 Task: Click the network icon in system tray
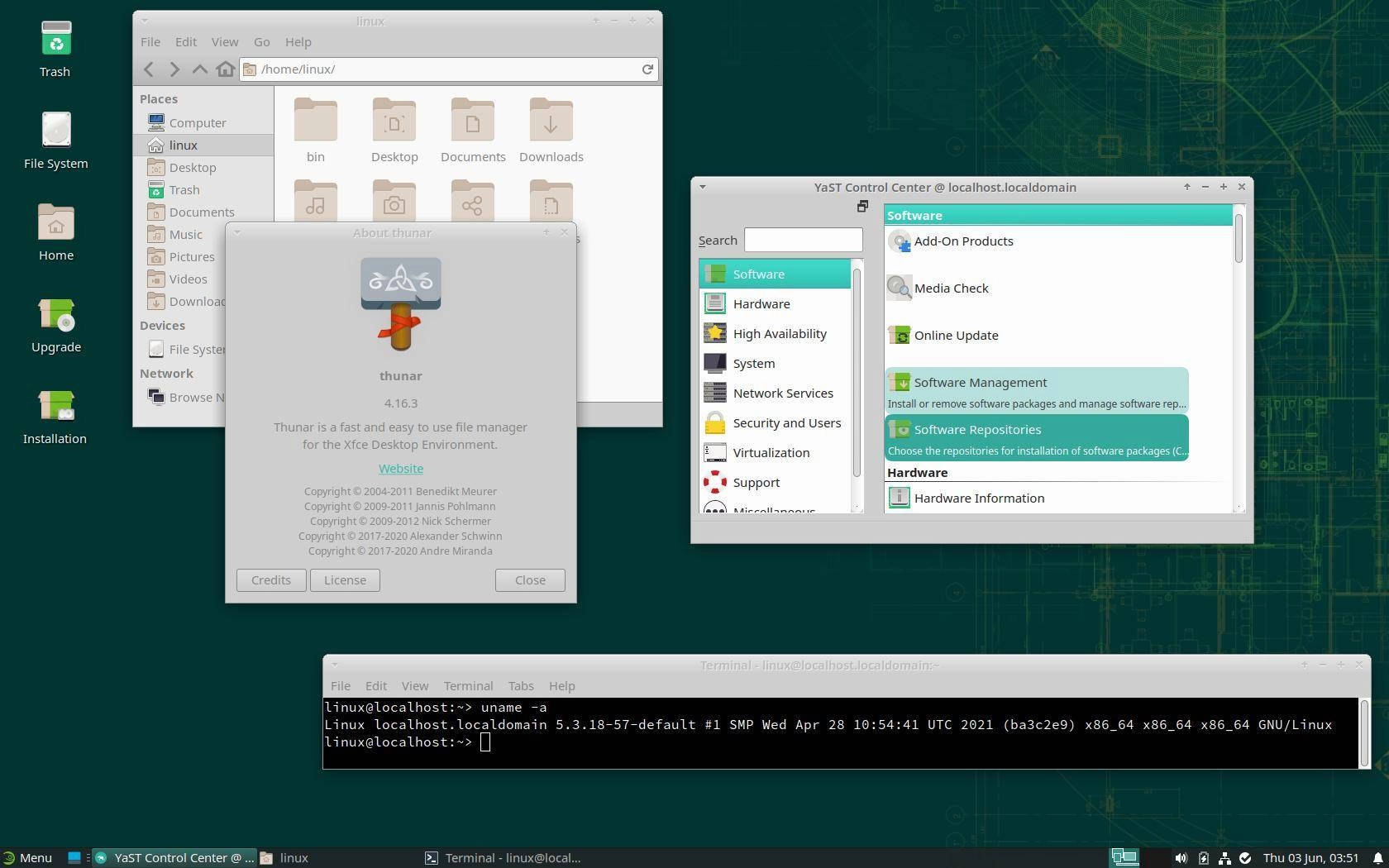click(x=1224, y=858)
